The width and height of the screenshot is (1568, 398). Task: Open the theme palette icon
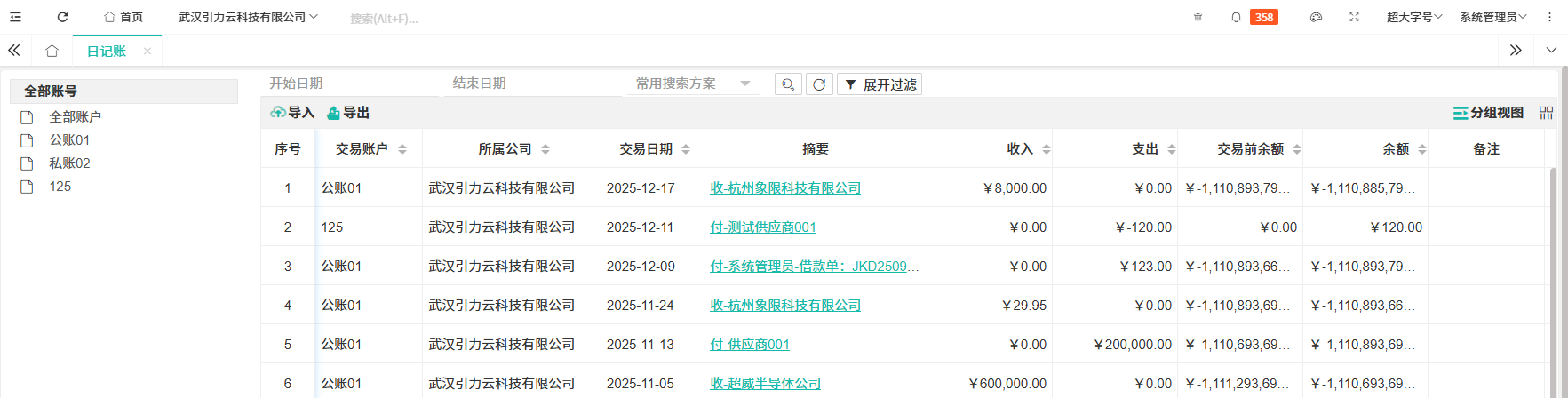1316,17
